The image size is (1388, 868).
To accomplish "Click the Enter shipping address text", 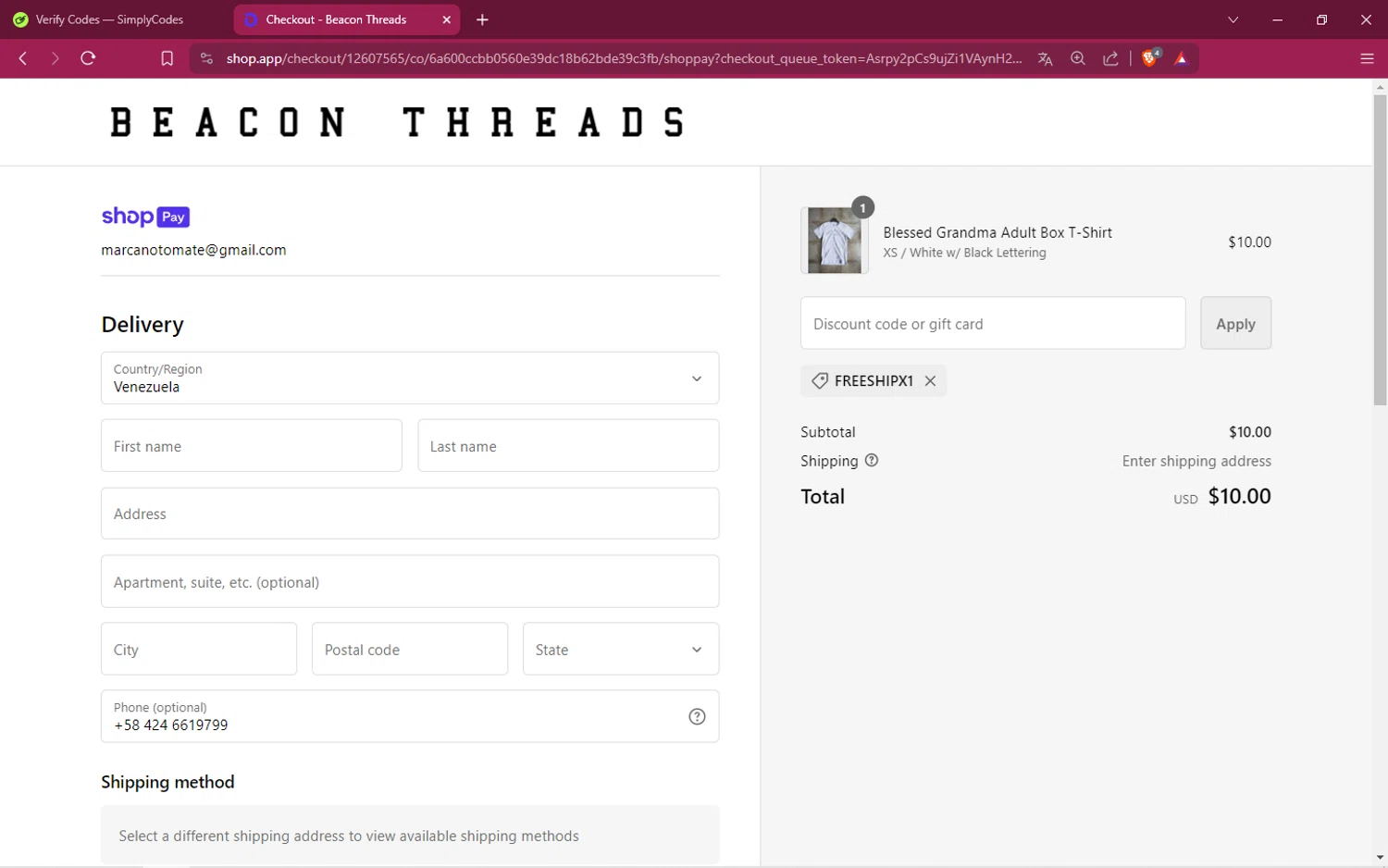I will pos(1196,461).
